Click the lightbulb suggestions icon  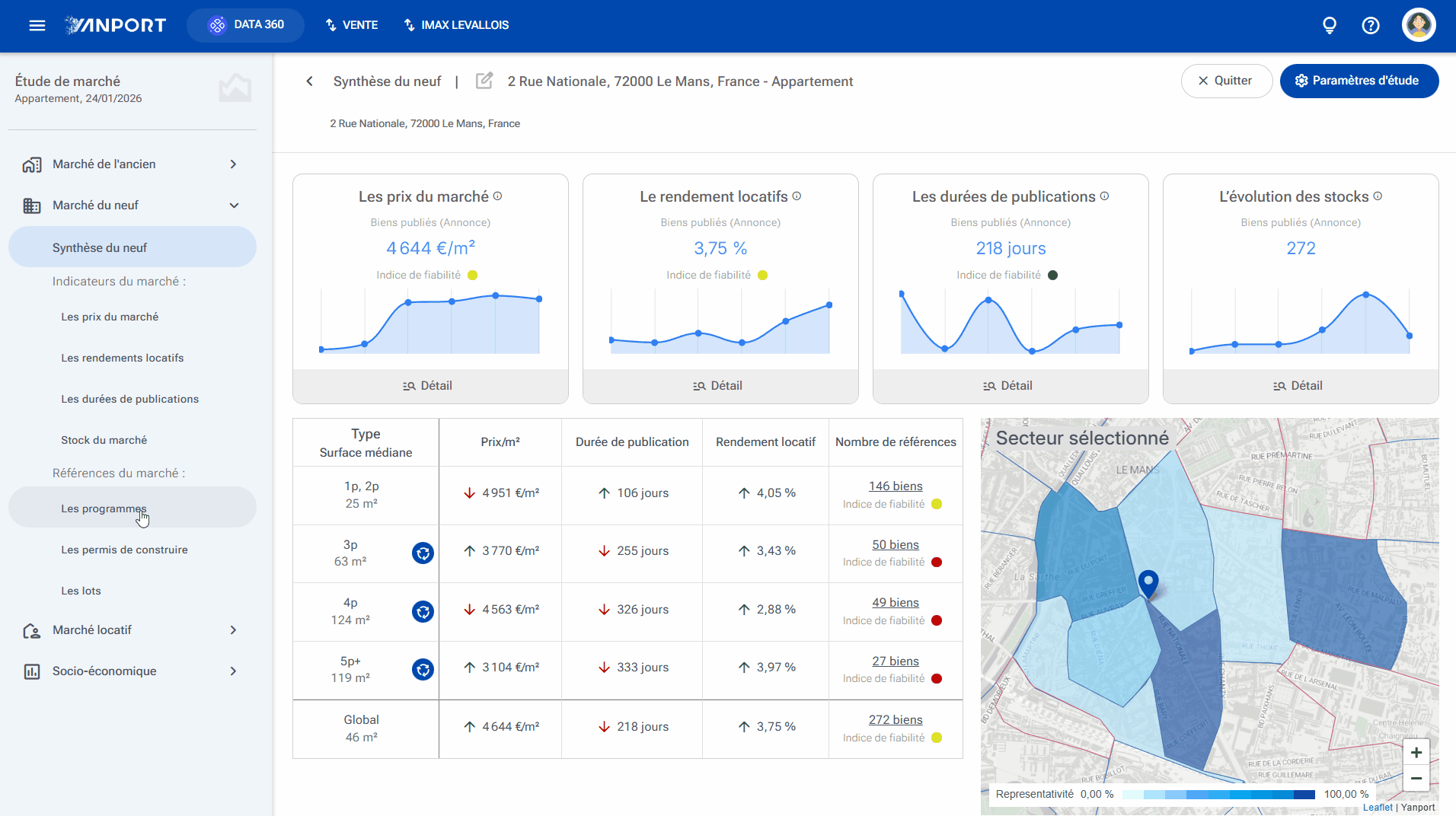point(1330,25)
